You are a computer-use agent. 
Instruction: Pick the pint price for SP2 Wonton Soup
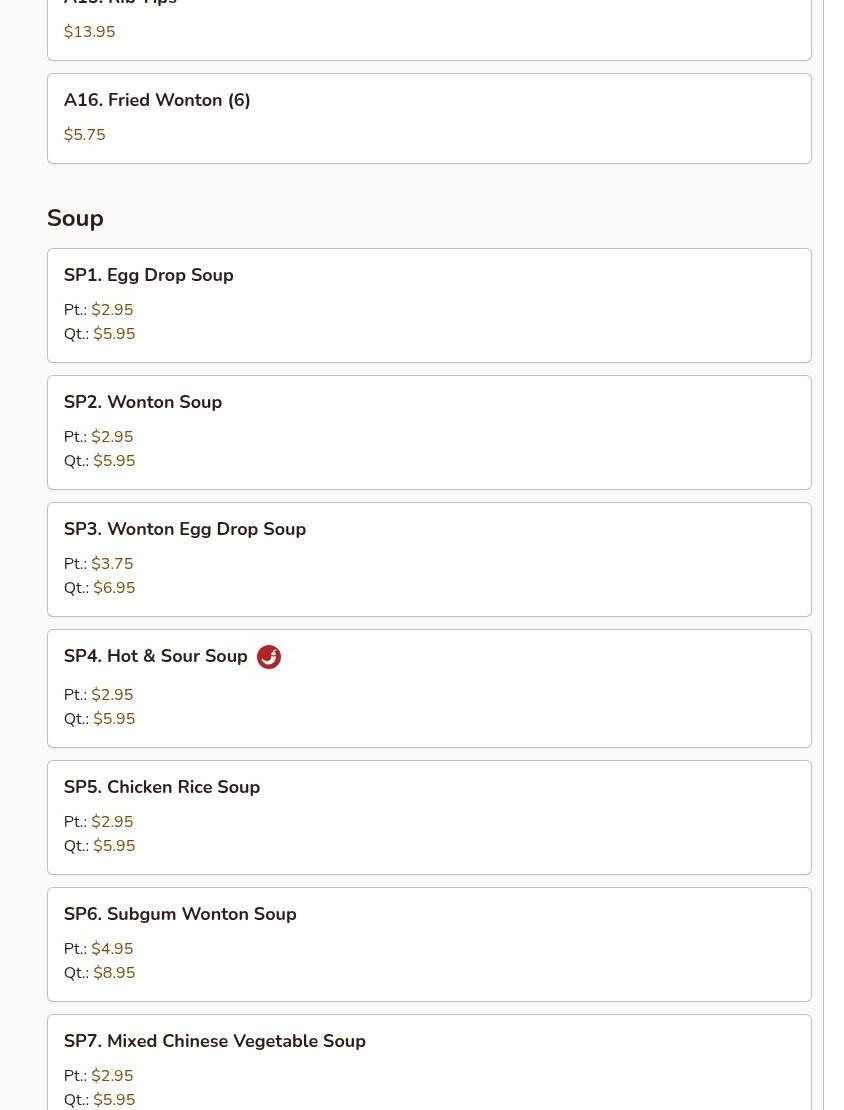click(x=112, y=437)
